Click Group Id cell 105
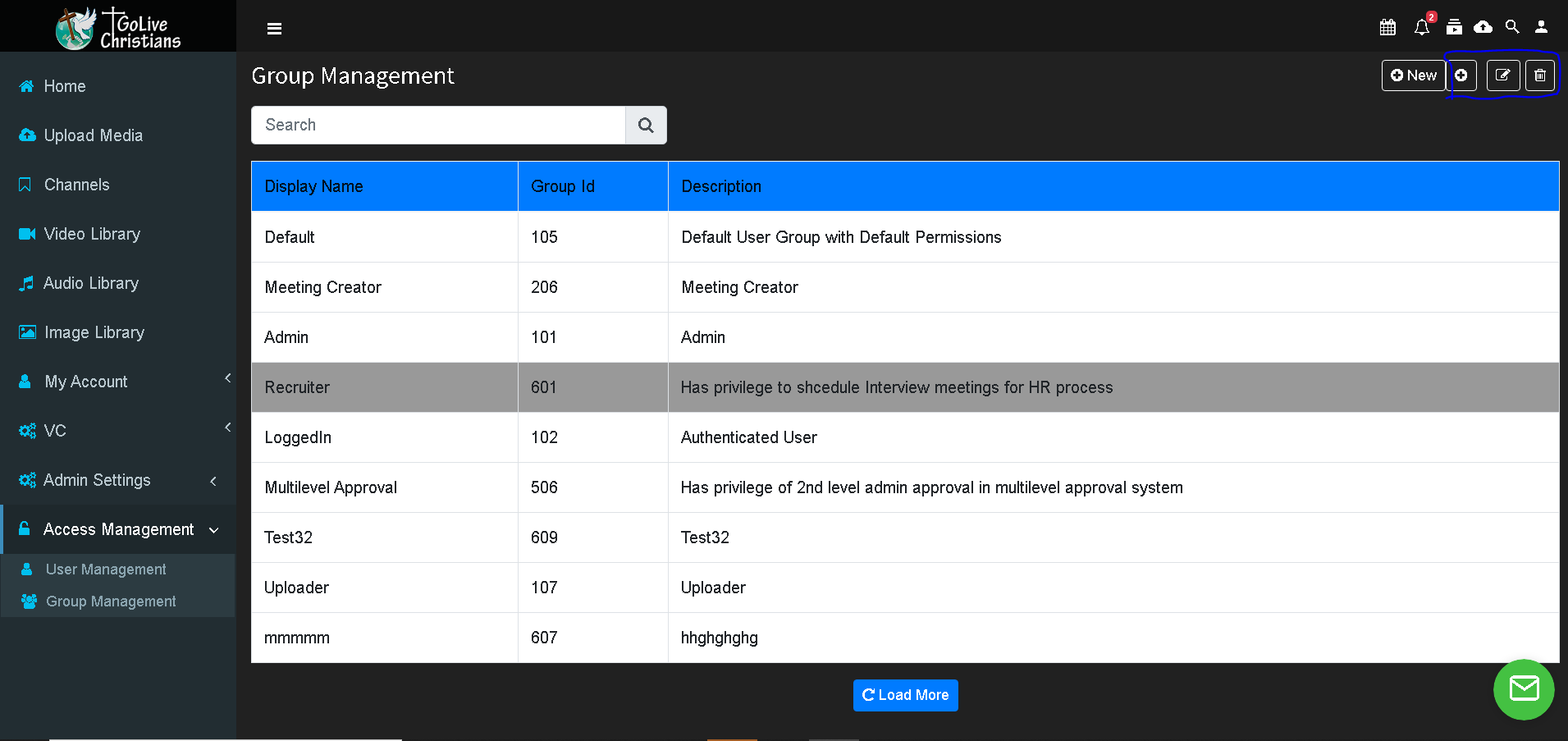This screenshot has height=741, width=1568. coord(593,237)
